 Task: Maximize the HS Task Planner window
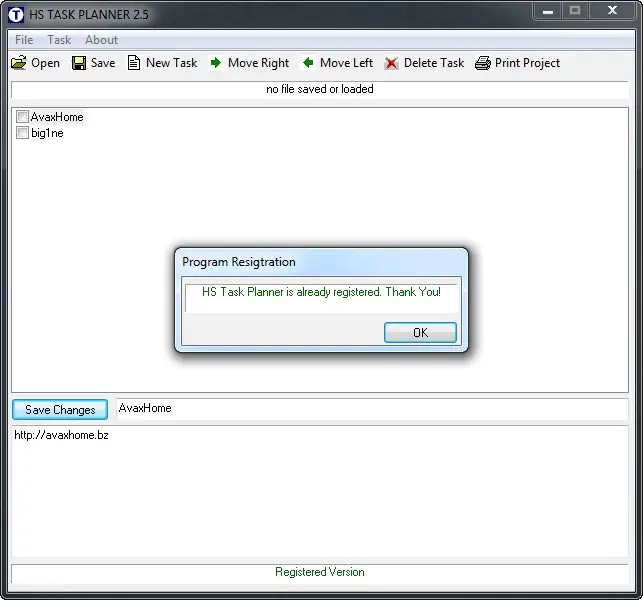pyautogui.click(x=575, y=11)
